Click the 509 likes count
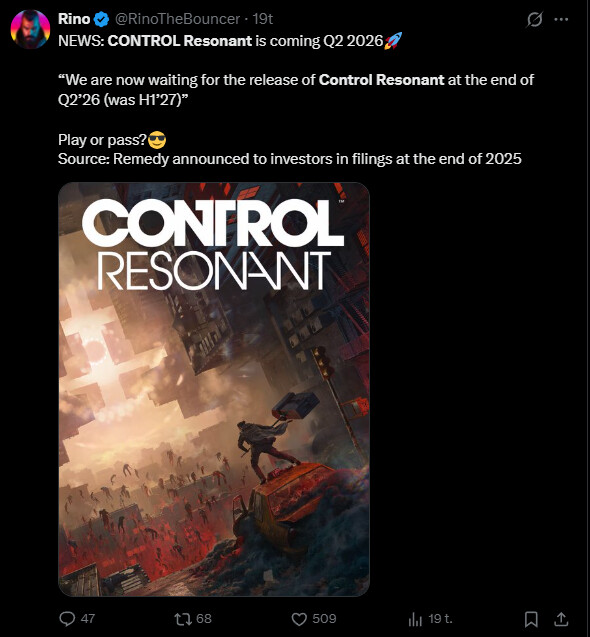This screenshot has height=637, width=590. (324, 619)
